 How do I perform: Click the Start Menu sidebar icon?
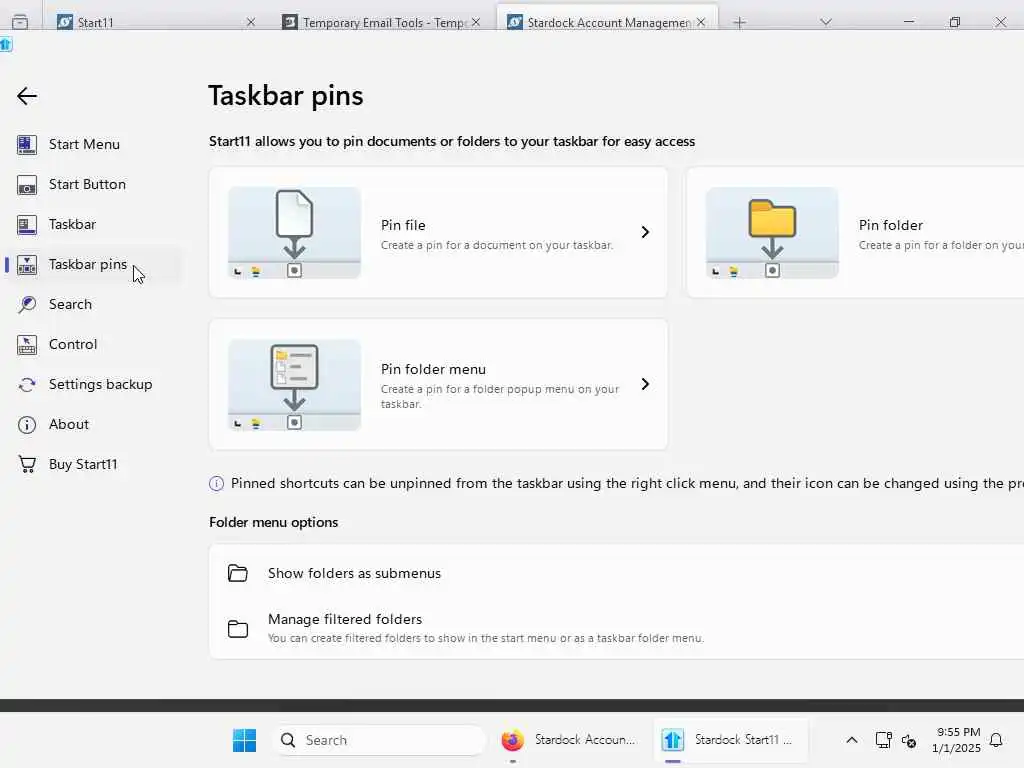pos(27,144)
